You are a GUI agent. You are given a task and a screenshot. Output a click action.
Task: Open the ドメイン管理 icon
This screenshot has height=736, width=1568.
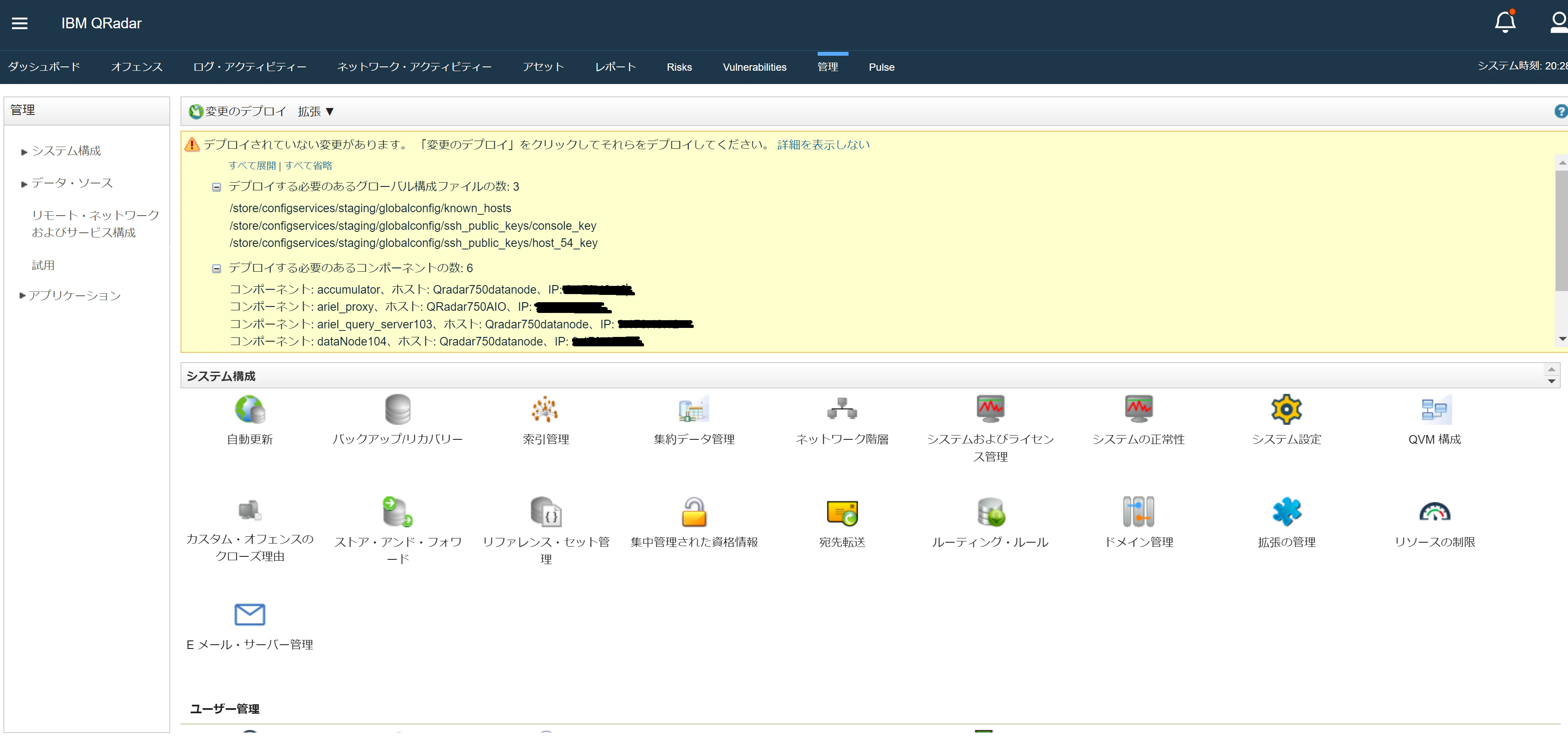coord(1138,511)
